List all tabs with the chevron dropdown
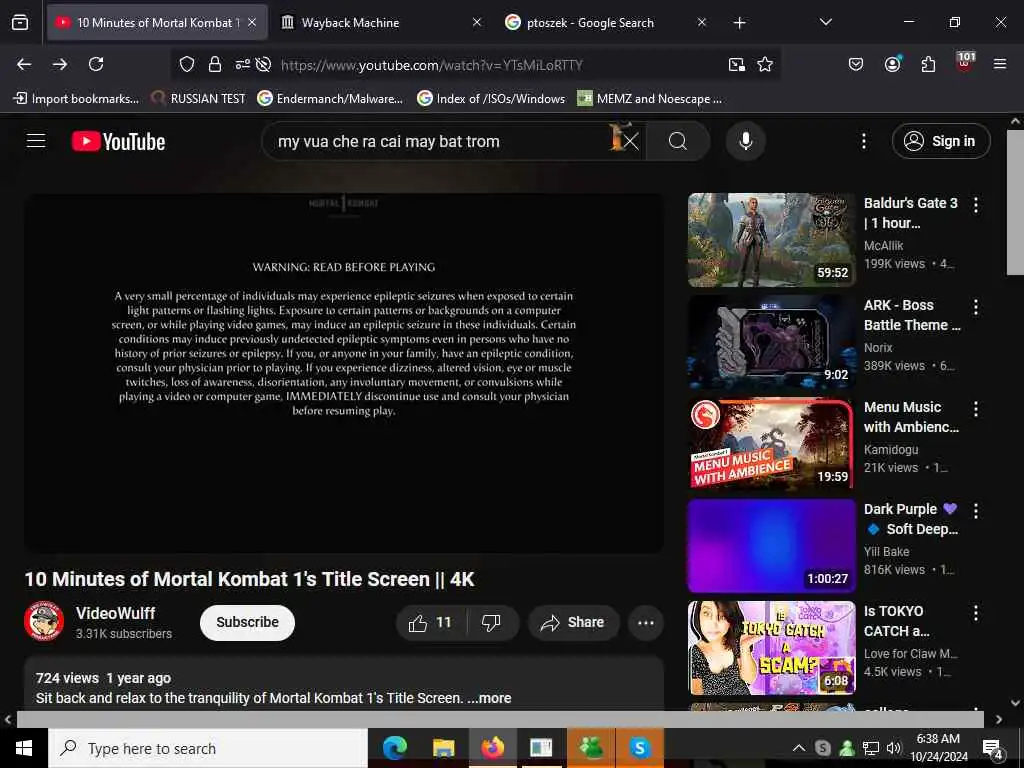Viewport: 1024px width, 768px height. click(825, 22)
